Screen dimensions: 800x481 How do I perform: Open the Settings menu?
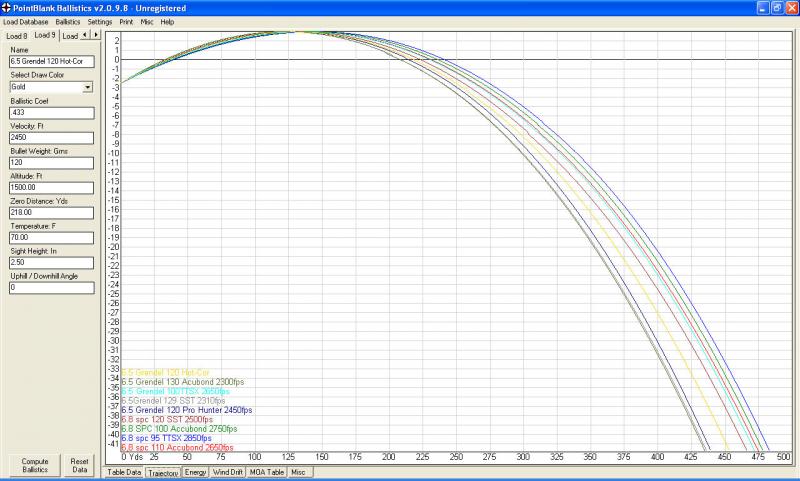[100, 21]
